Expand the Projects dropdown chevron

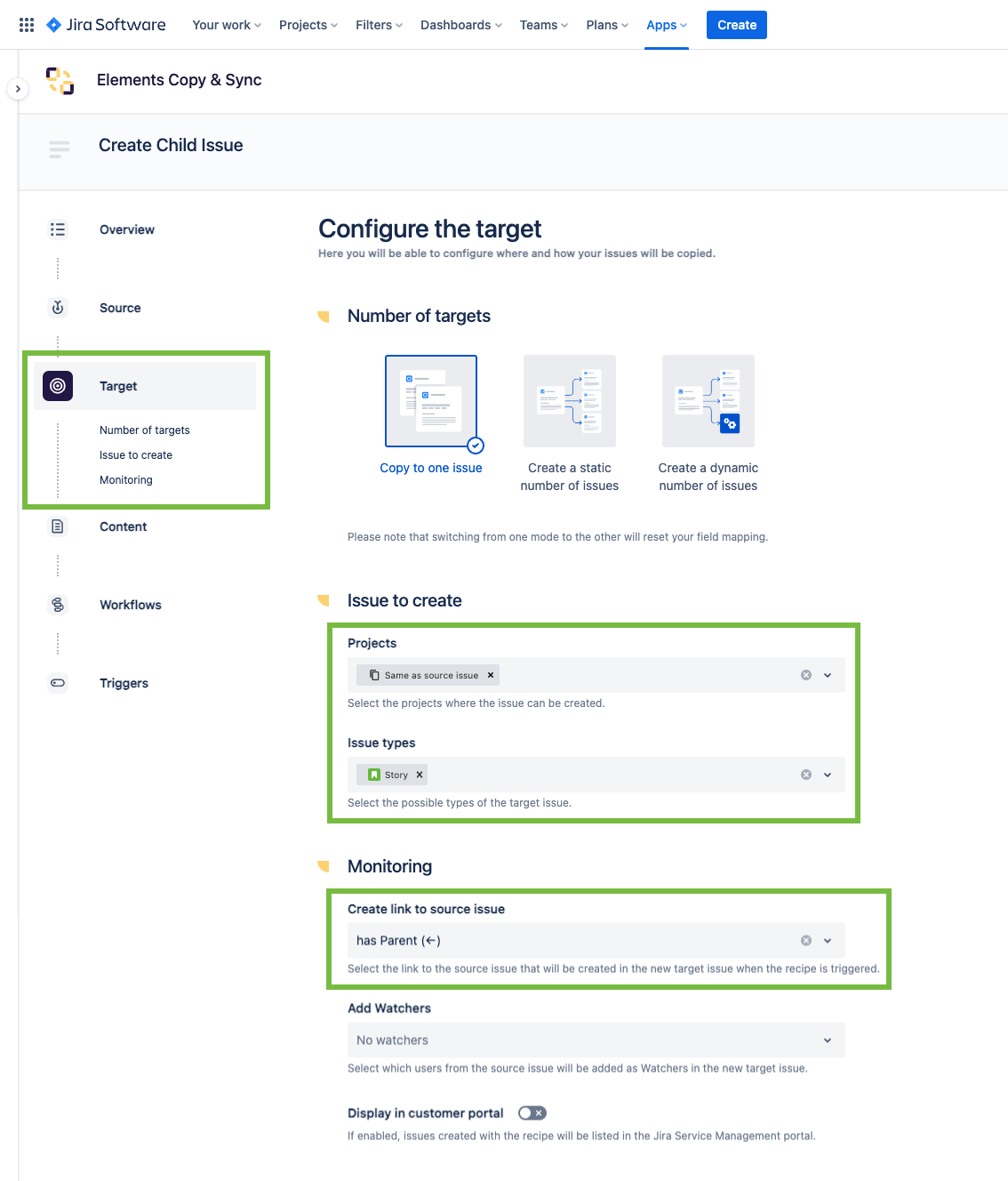click(x=828, y=675)
